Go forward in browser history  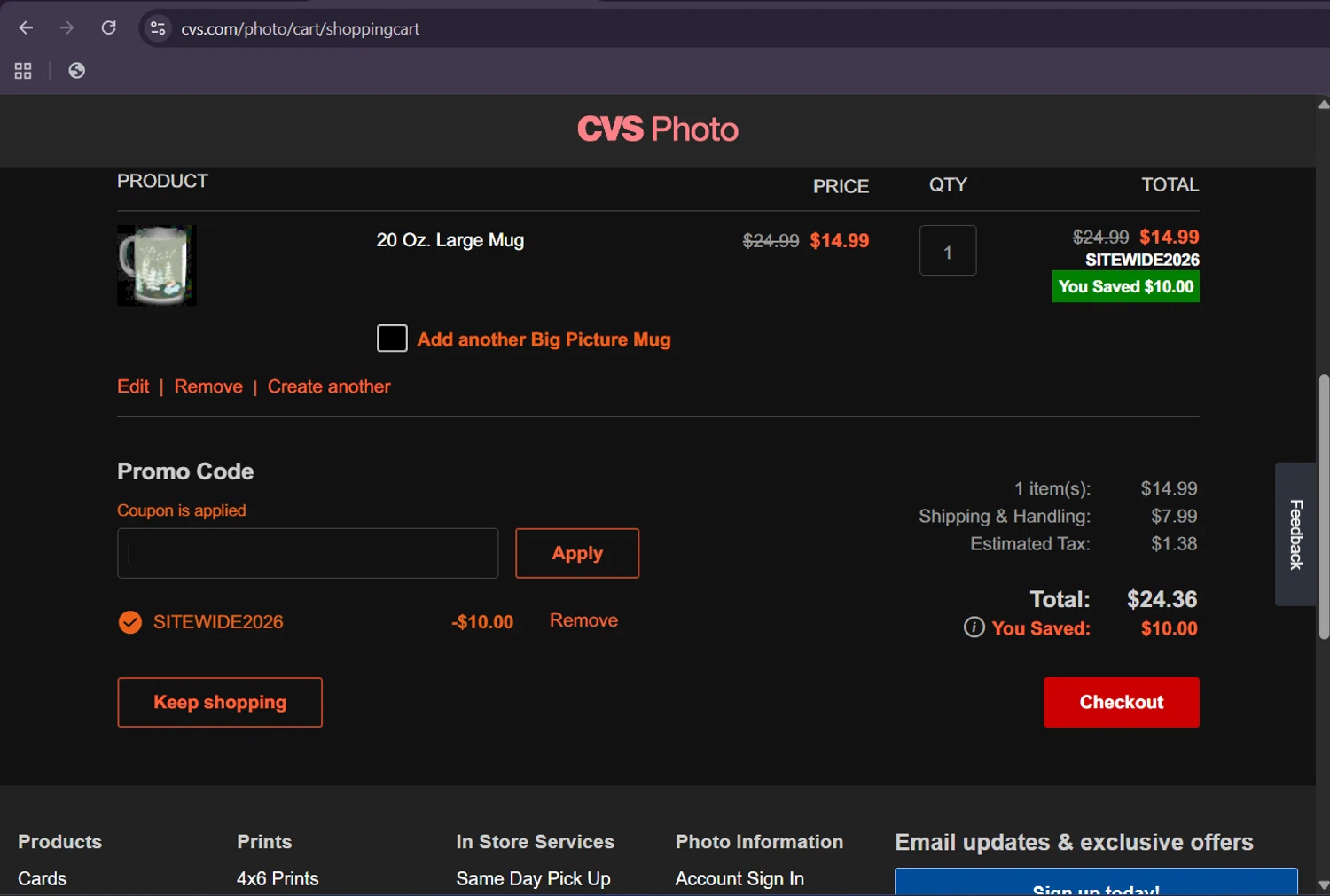pyautogui.click(x=66, y=28)
